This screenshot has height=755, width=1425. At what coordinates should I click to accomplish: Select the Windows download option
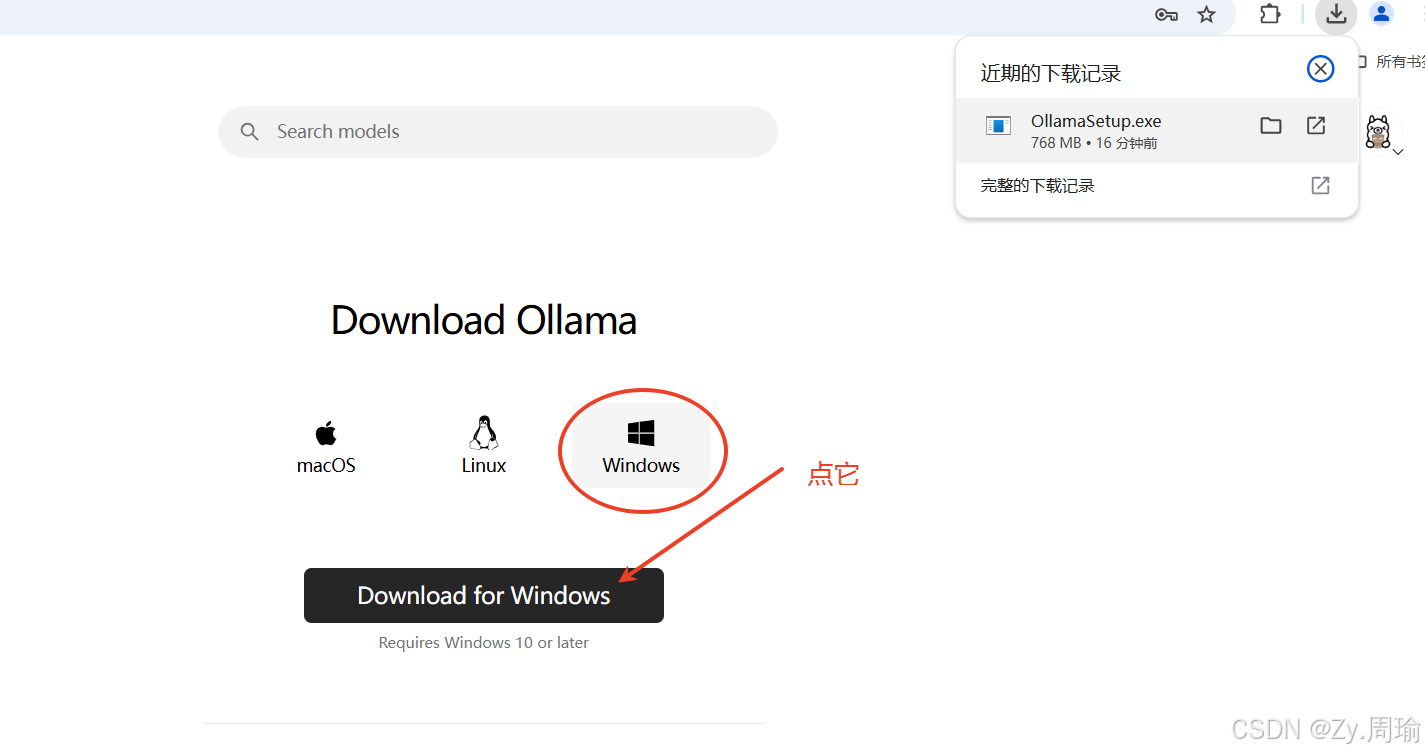(x=641, y=447)
